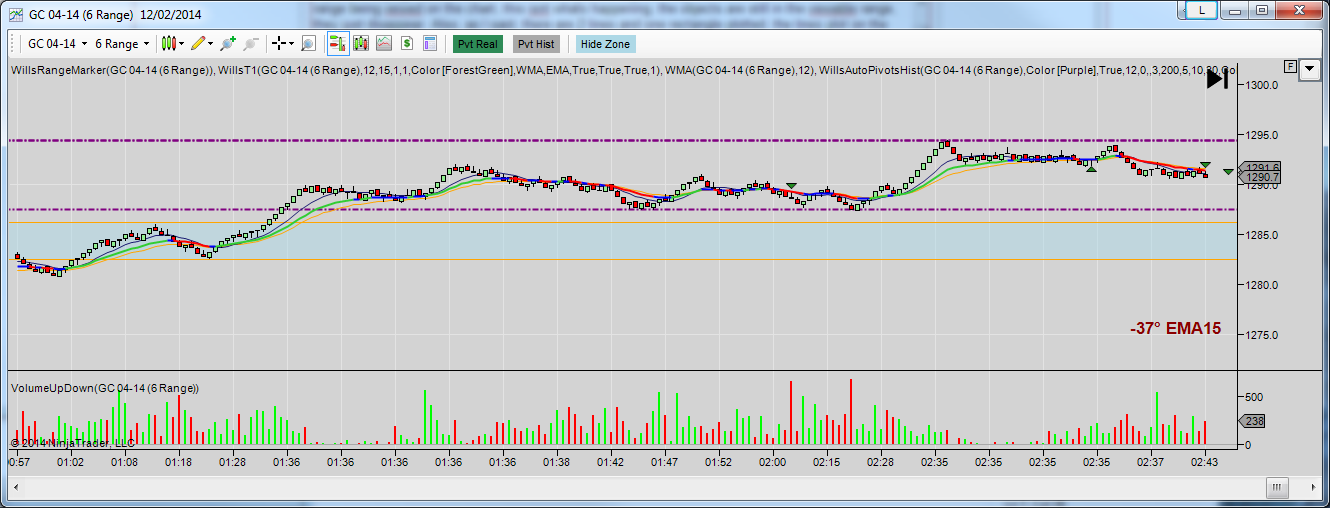
Task: Click the Pvt Hist button
Action: 537,44
